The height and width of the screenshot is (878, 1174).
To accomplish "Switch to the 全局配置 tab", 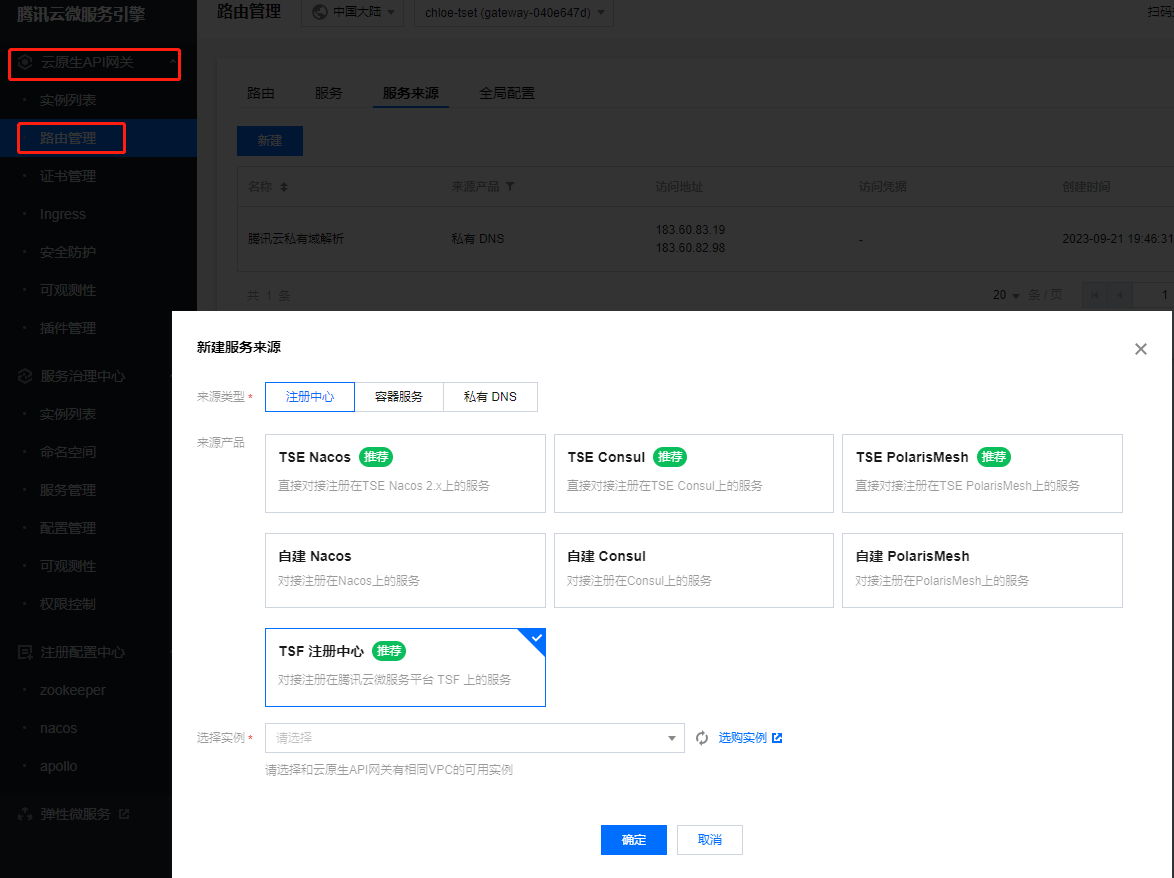I will (507, 93).
